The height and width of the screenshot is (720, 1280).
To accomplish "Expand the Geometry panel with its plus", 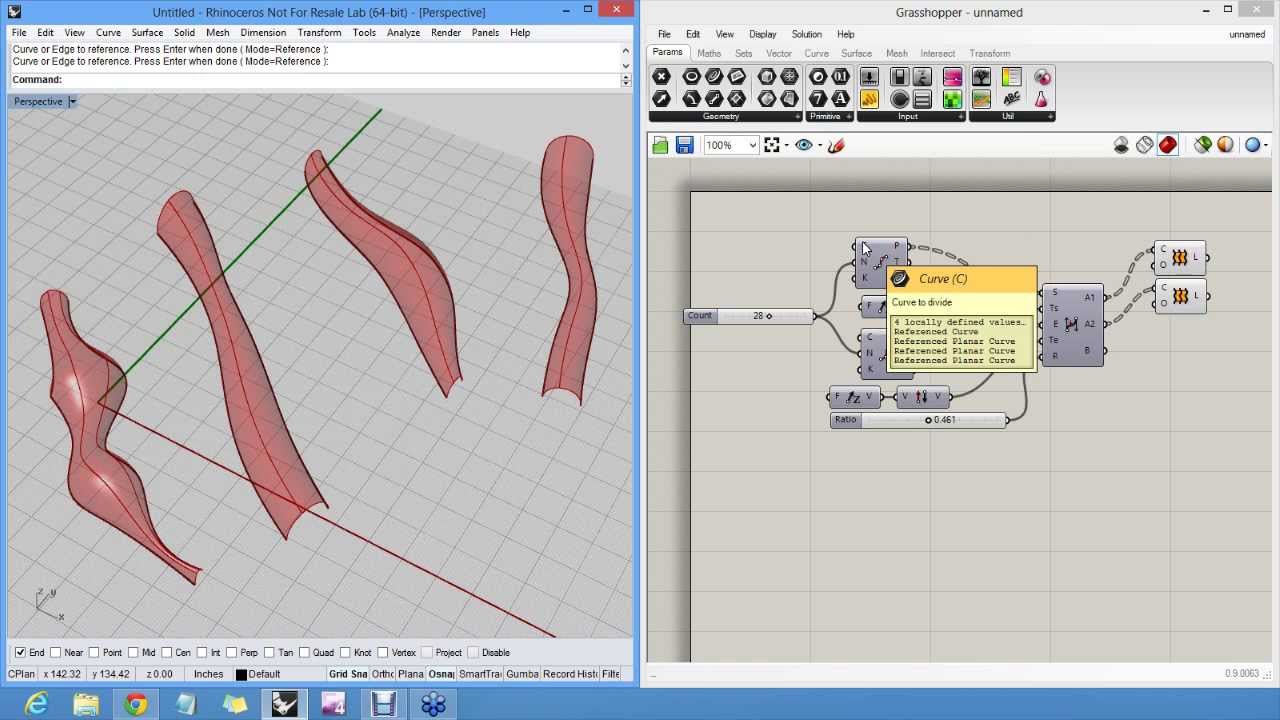I will click(797, 117).
